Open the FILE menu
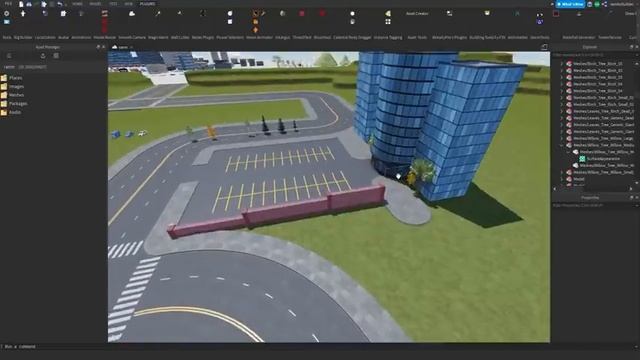This screenshot has height=360, width=640. tap(8, 4)
